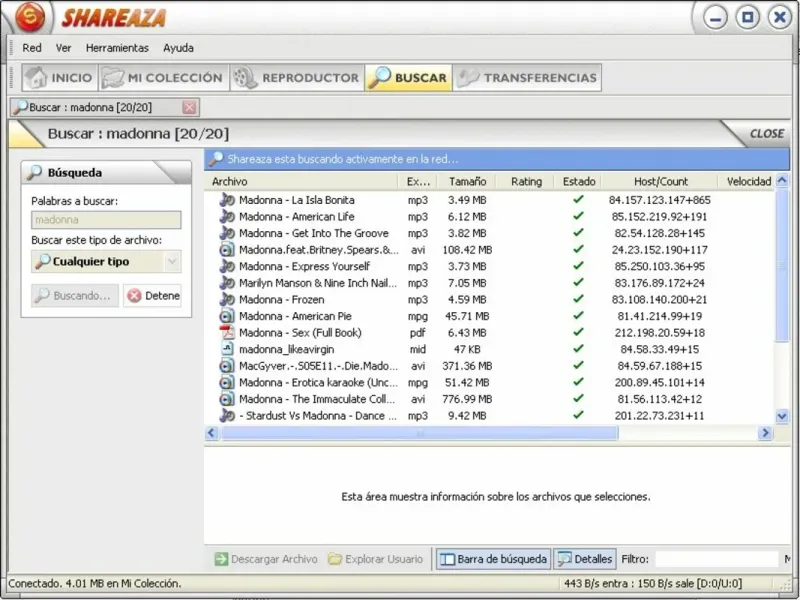Click MIDI icon of madonna_likeavirgin
The width and height of the screenshot is (800, 600).
[x=227, y=349]
